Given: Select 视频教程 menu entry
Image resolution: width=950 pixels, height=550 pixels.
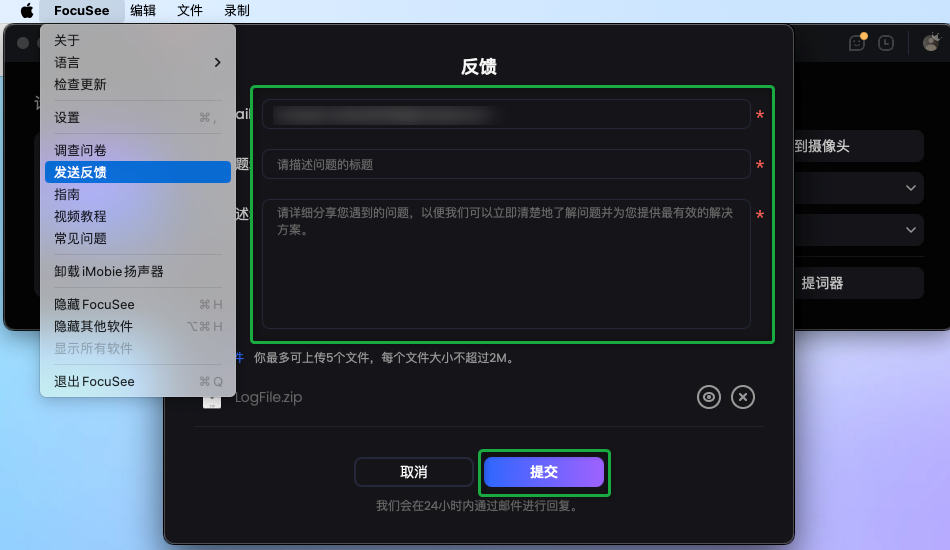Looking at the screenshot, I should [x=138, y=216].
